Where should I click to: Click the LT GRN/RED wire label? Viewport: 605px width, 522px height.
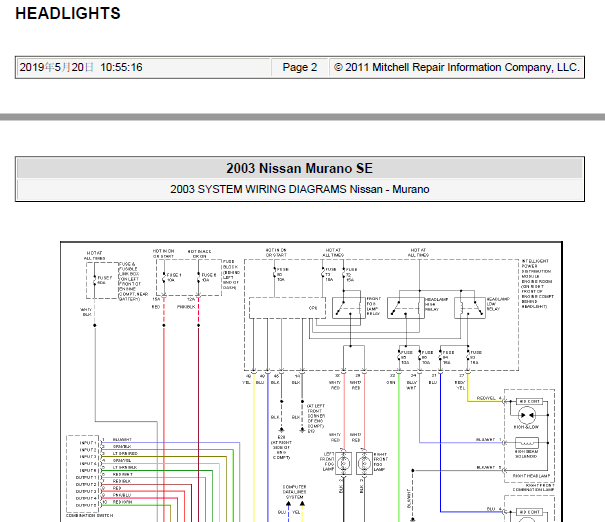tap(125, 454)
